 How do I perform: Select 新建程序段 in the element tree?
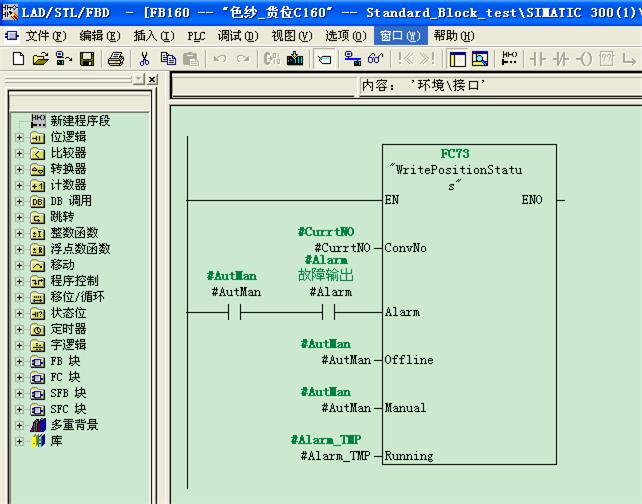(80, 121)
